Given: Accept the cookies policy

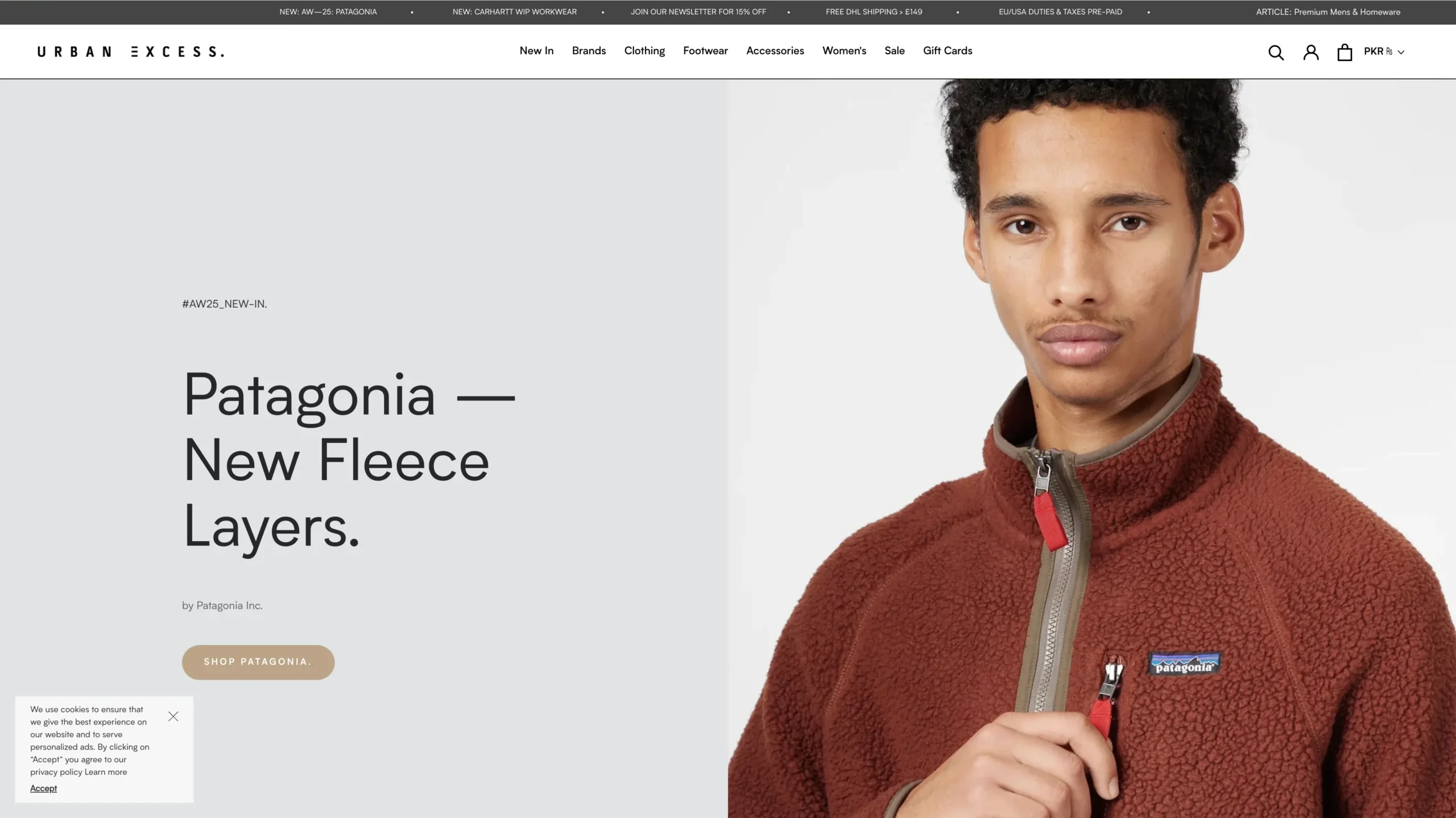Looking at the screenshot, I should point(43,788).
